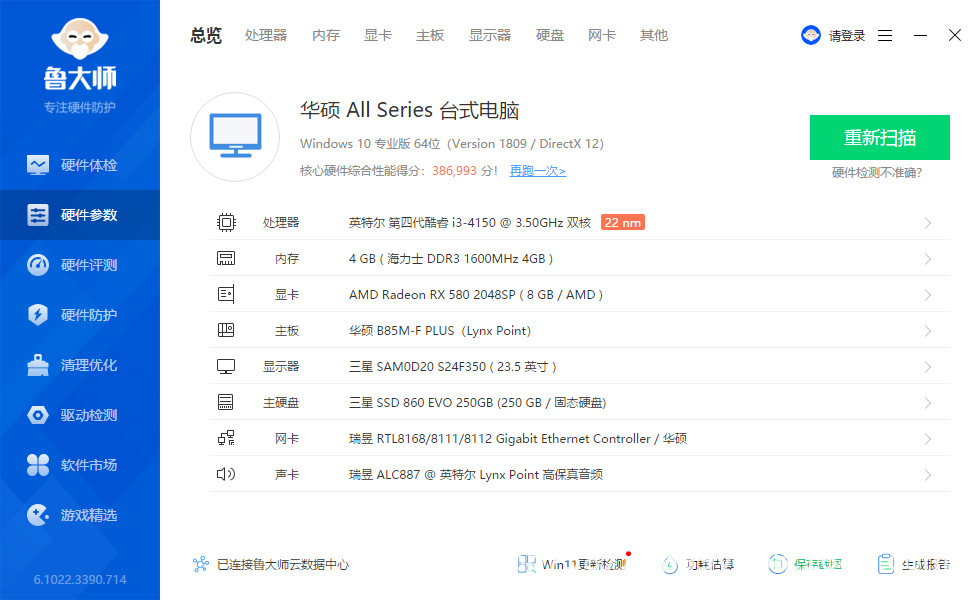Open 硬件防护 in the sidebar

[80, 315]
